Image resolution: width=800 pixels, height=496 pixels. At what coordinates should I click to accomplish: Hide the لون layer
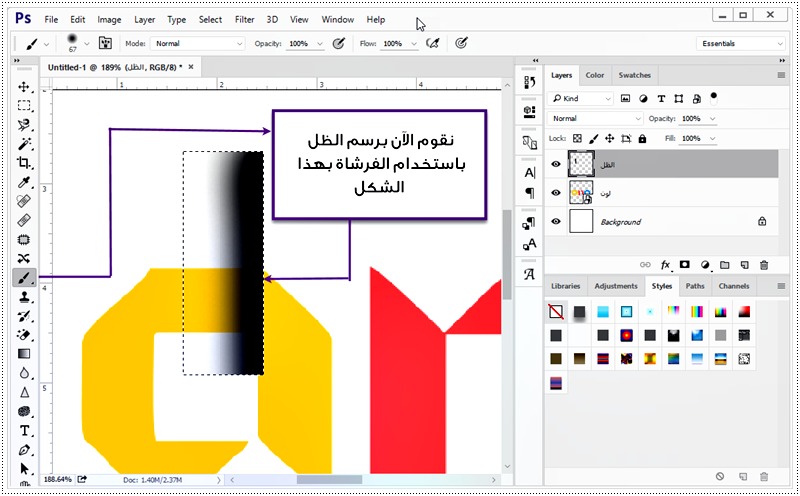[x=556, y=193]
